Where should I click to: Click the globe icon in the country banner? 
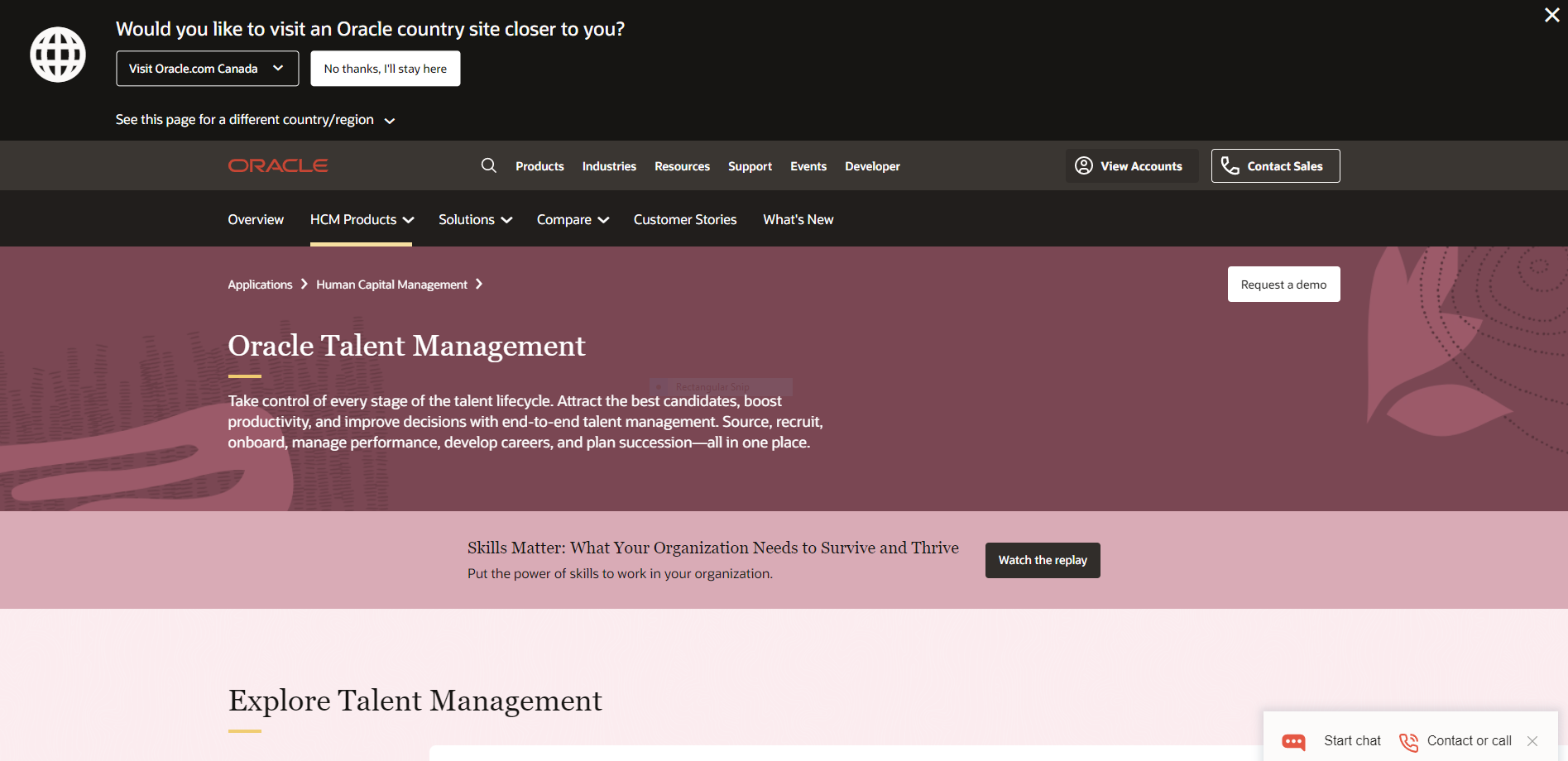click(x=58, y=55)
